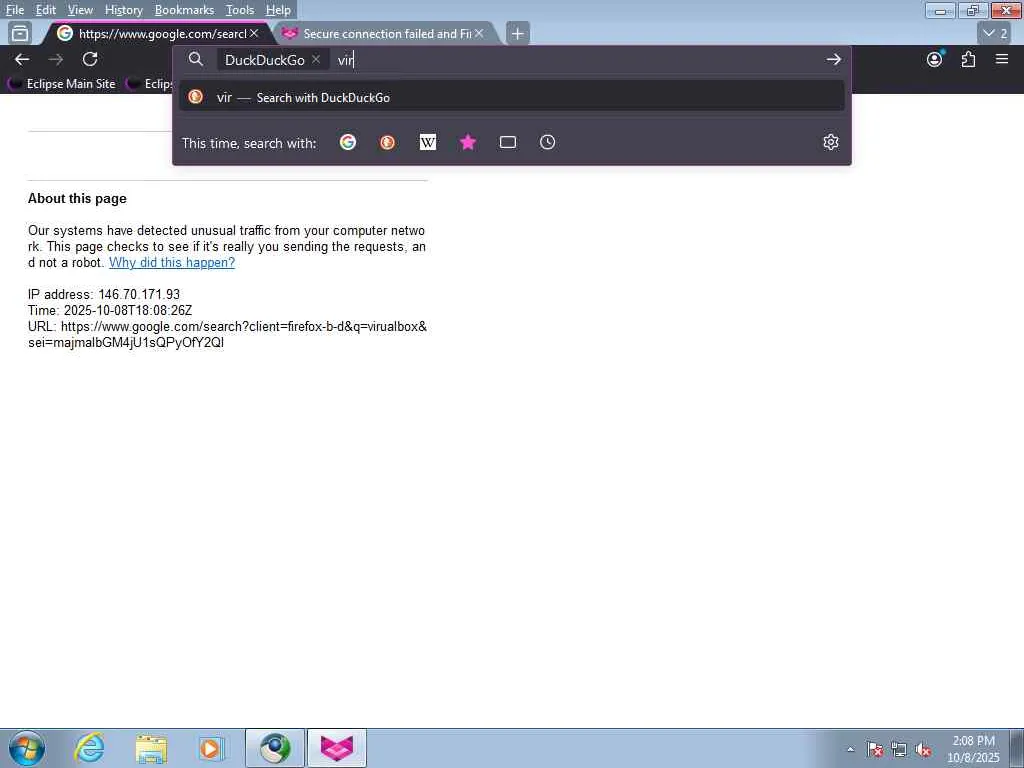Launch Internet Explorer from taskbar
This screenshot has height=768, width=1024.
click(x=89, y=748)
